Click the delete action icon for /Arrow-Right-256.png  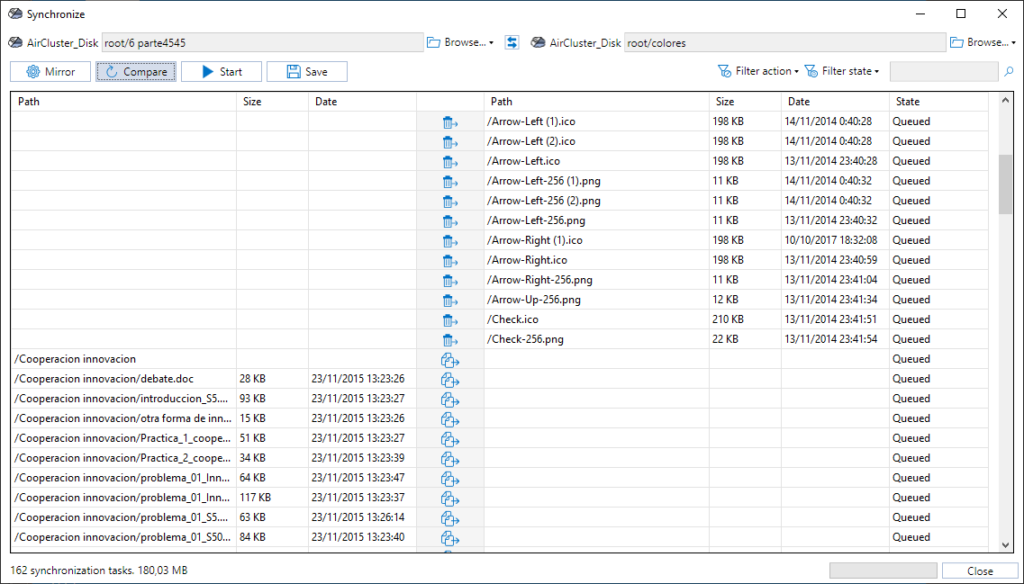click(450, 280)
